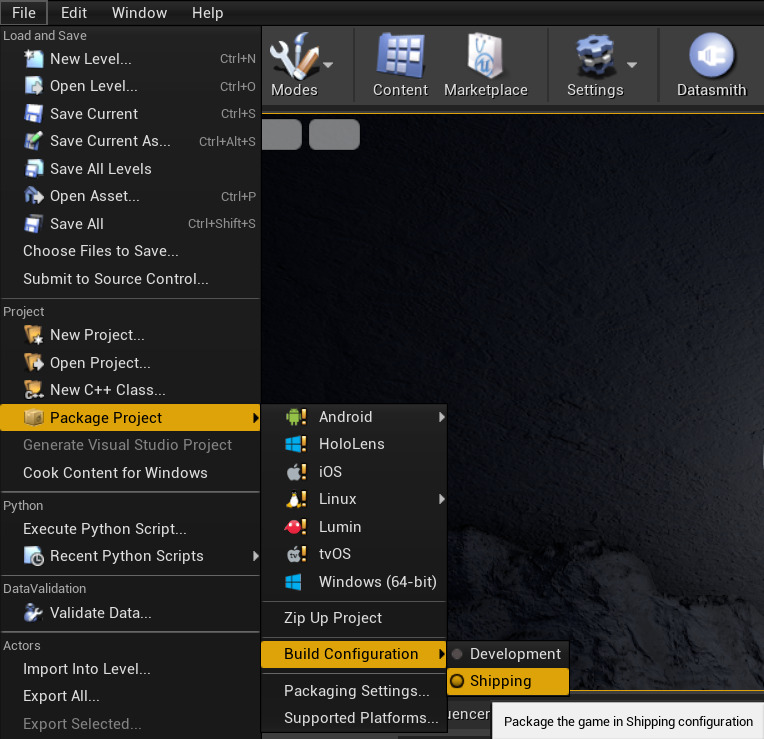764x739 pixels.
Task: Select Windows (64-bit) packaging platform
Action: pos(376,582)
